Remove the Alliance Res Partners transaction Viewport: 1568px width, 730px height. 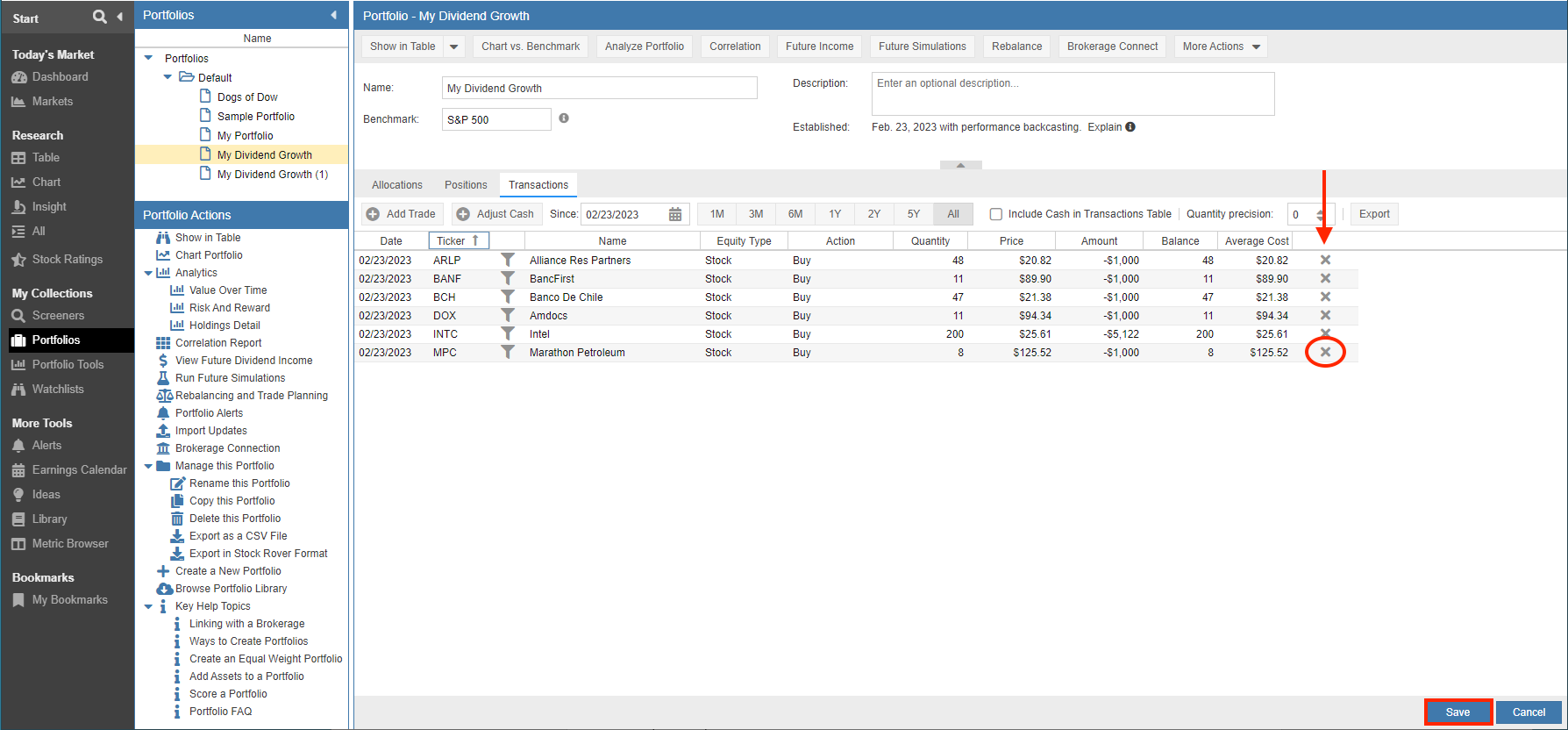point(1325,260)
